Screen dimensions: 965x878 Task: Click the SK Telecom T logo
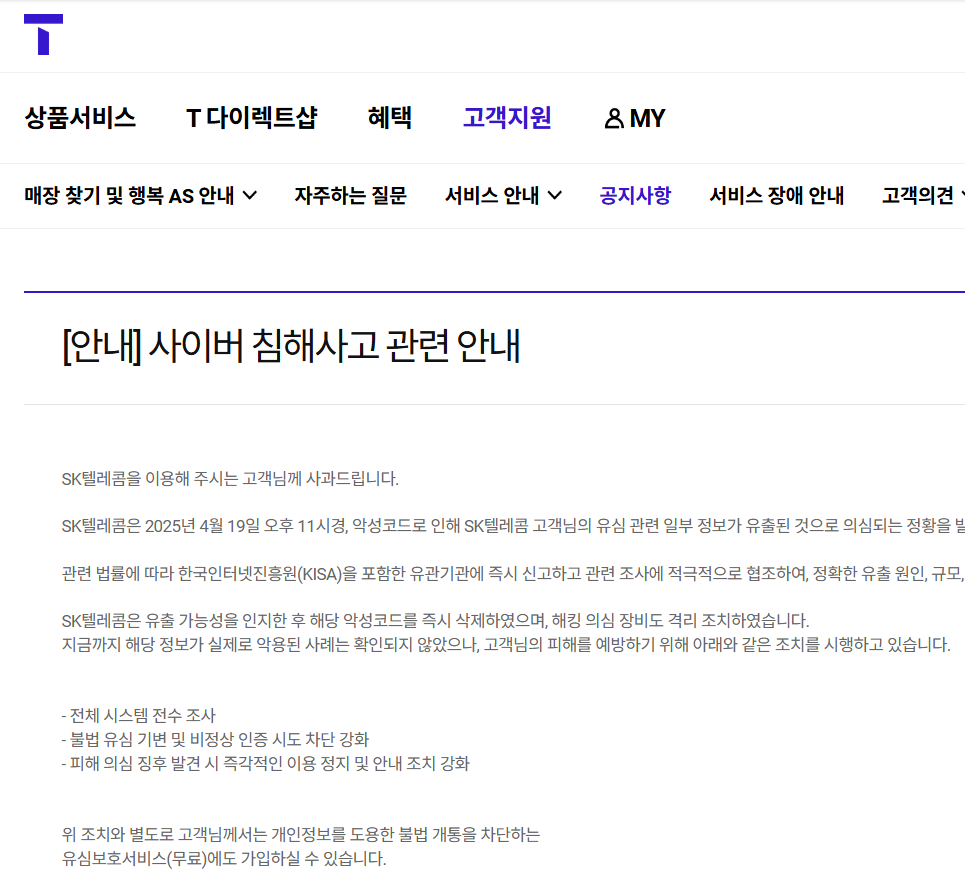click(x=42, y=30)
